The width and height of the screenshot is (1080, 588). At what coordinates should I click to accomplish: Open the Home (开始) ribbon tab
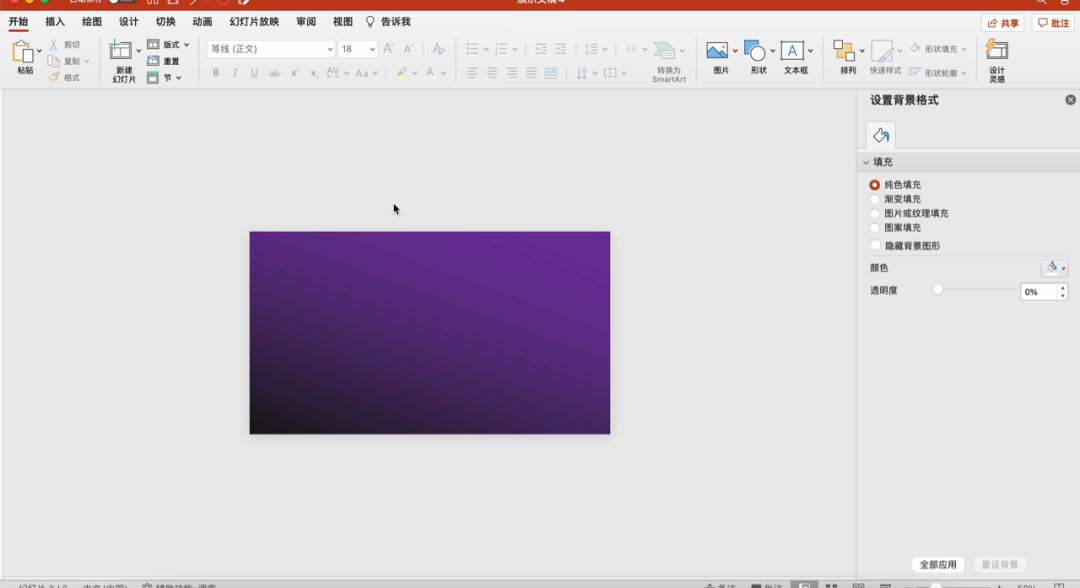click(19, 22)
